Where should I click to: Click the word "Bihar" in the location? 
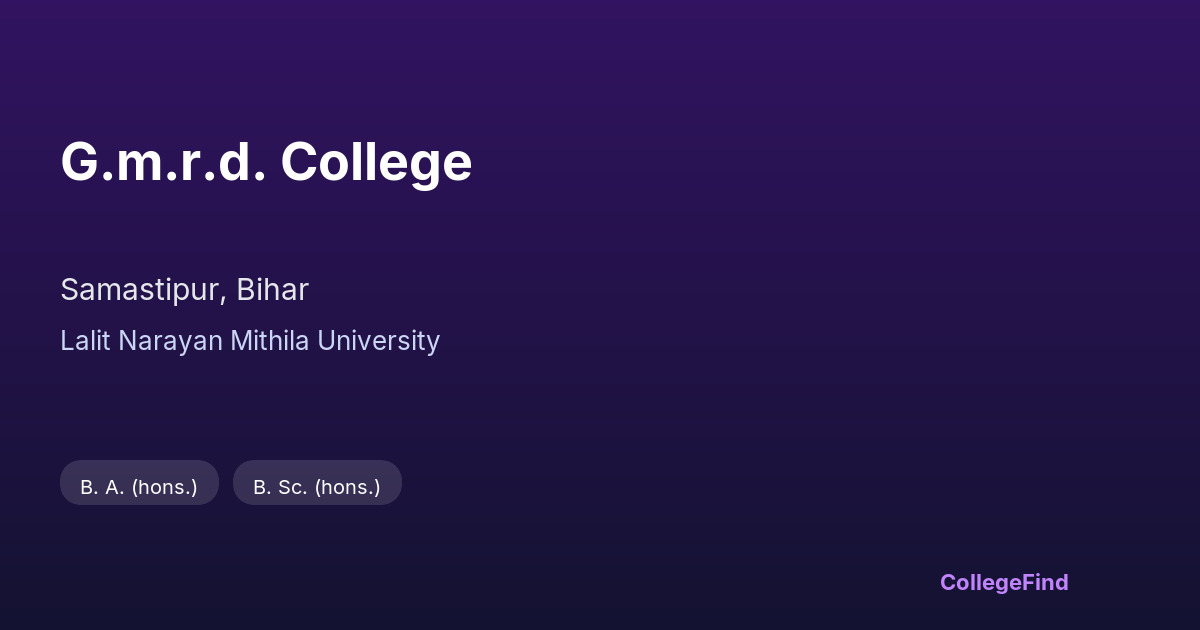click(x=273, y=290)
